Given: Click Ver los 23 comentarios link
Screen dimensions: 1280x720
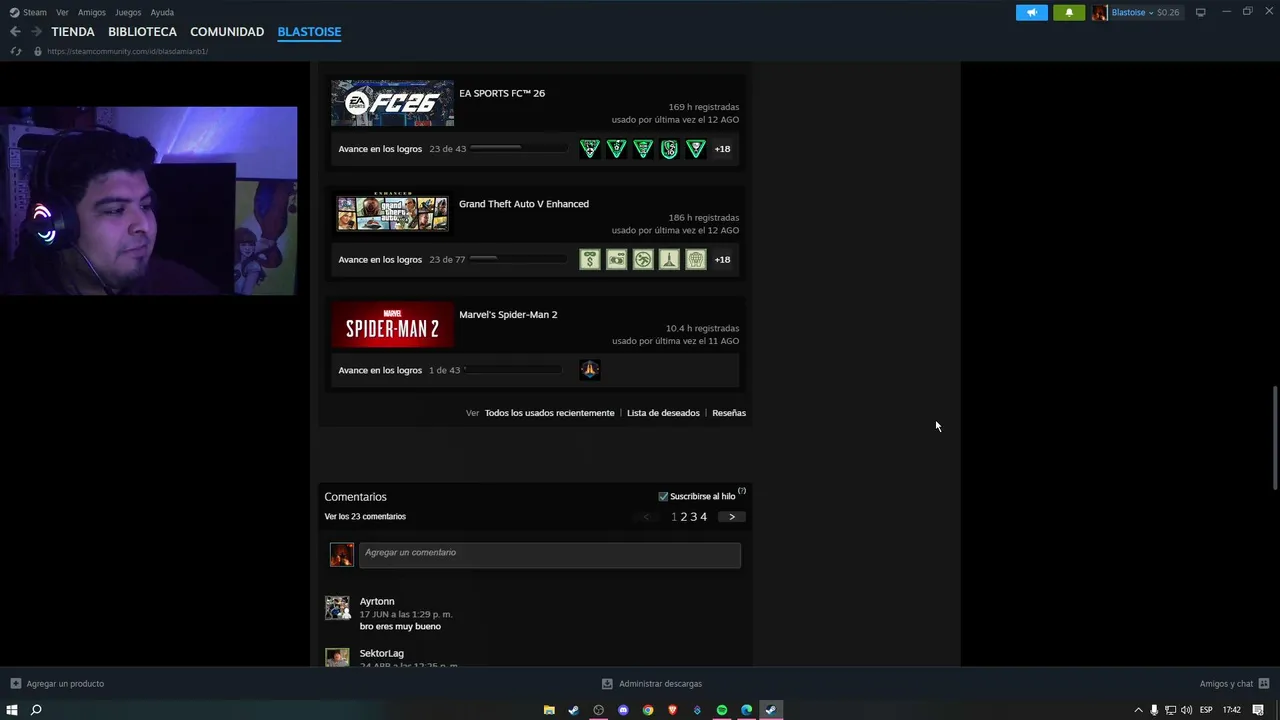Looking at the screenshot, I should (365, 517).
